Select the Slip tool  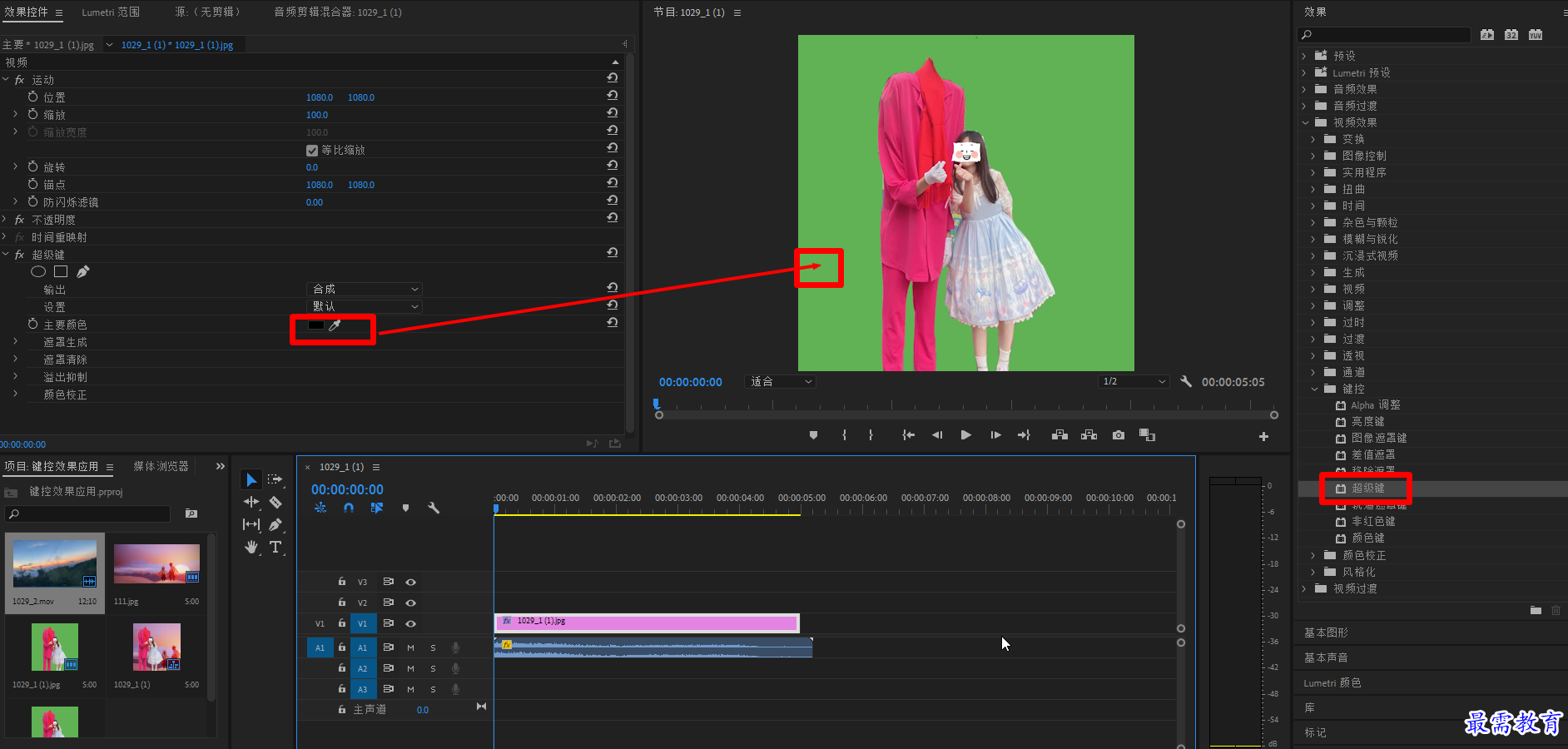[x=251, y=524]
